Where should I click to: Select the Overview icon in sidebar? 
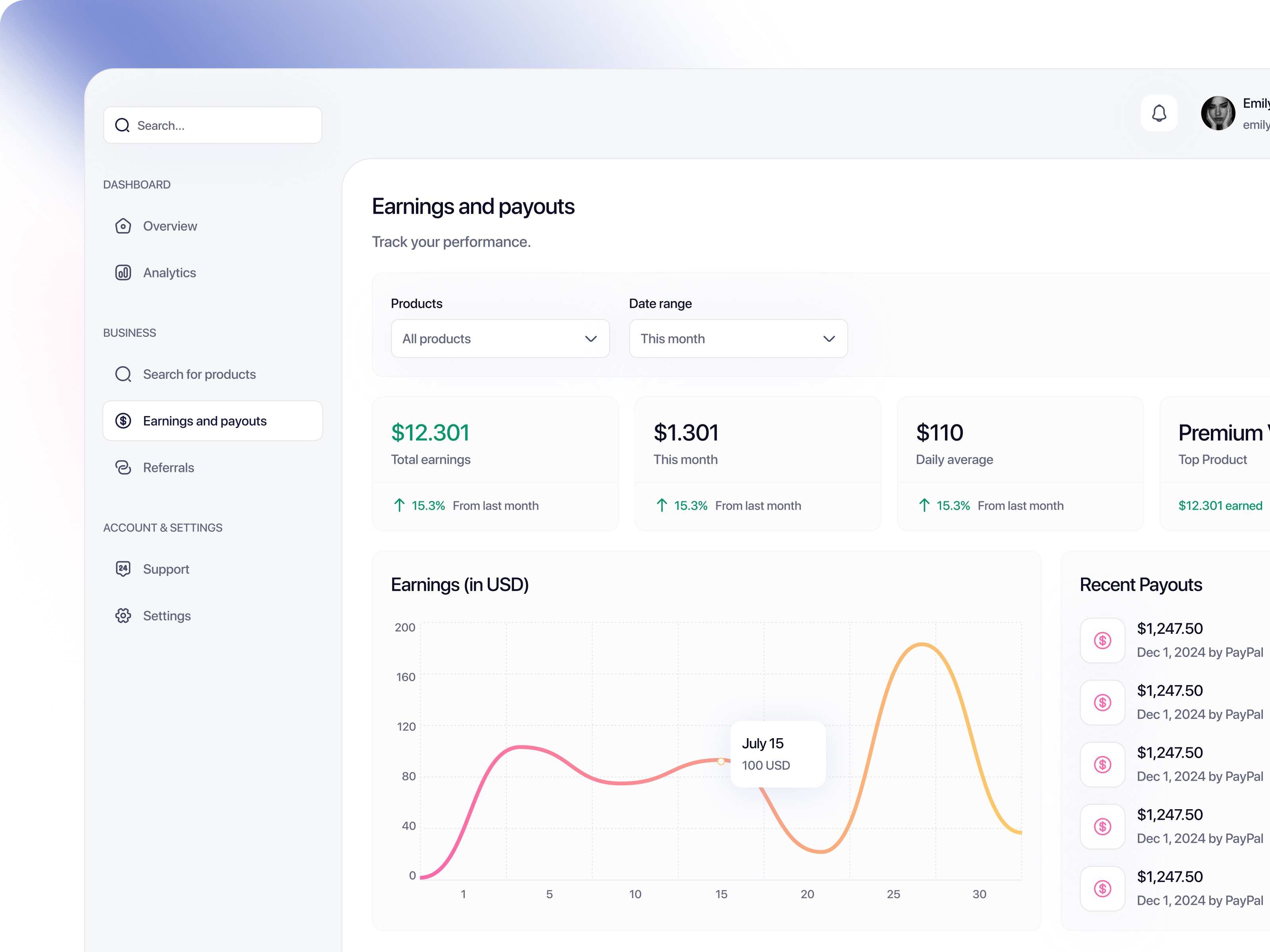(123, 226)
